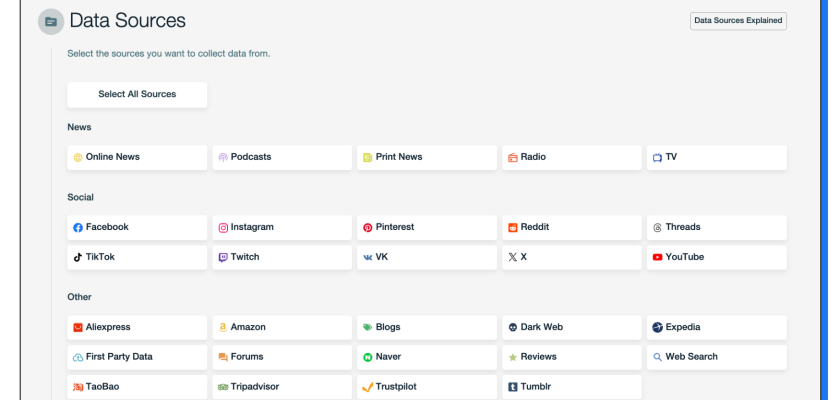Click the YouTube logo icon

point(657,258)
